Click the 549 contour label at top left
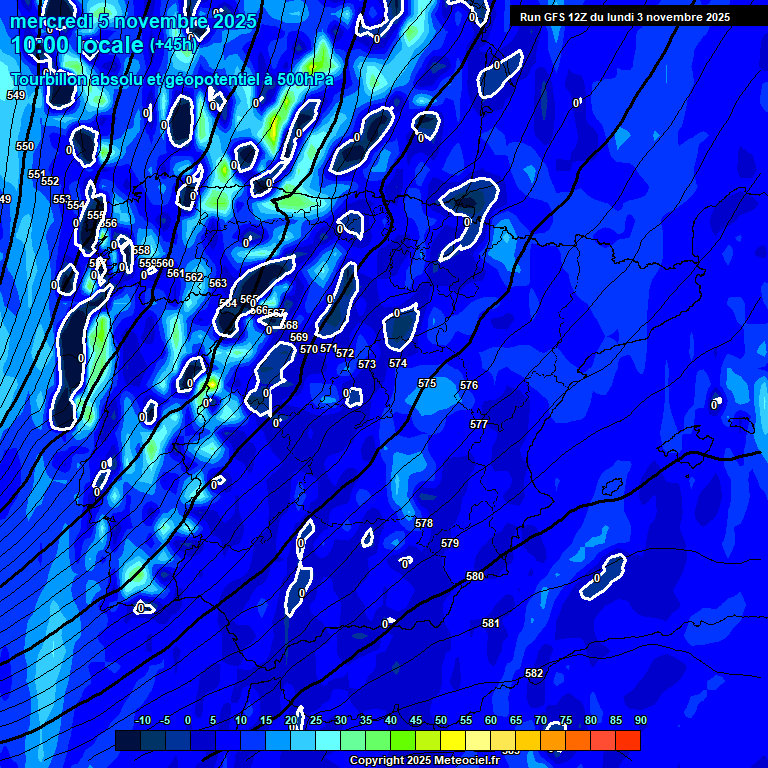This screenshot has width=768, height=768. [x=16, y=96]
